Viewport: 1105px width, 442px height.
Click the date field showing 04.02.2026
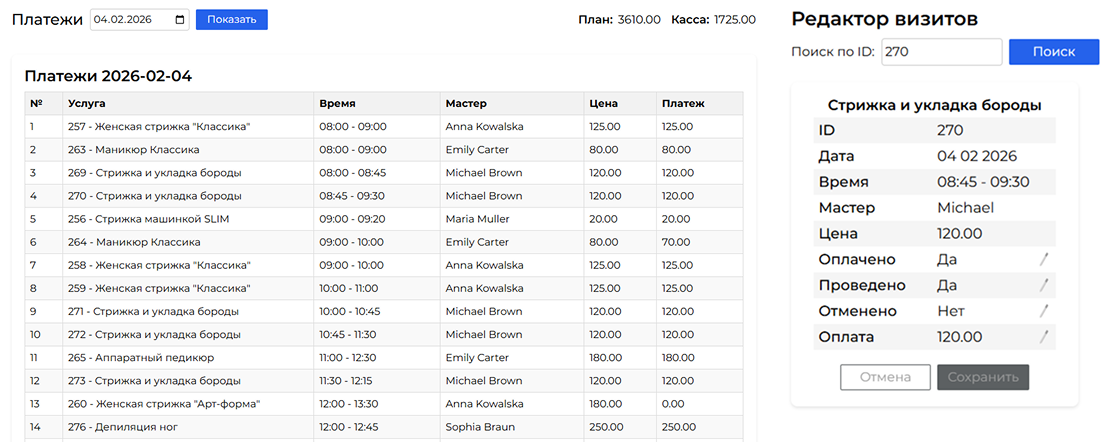(x=130, y=20)
